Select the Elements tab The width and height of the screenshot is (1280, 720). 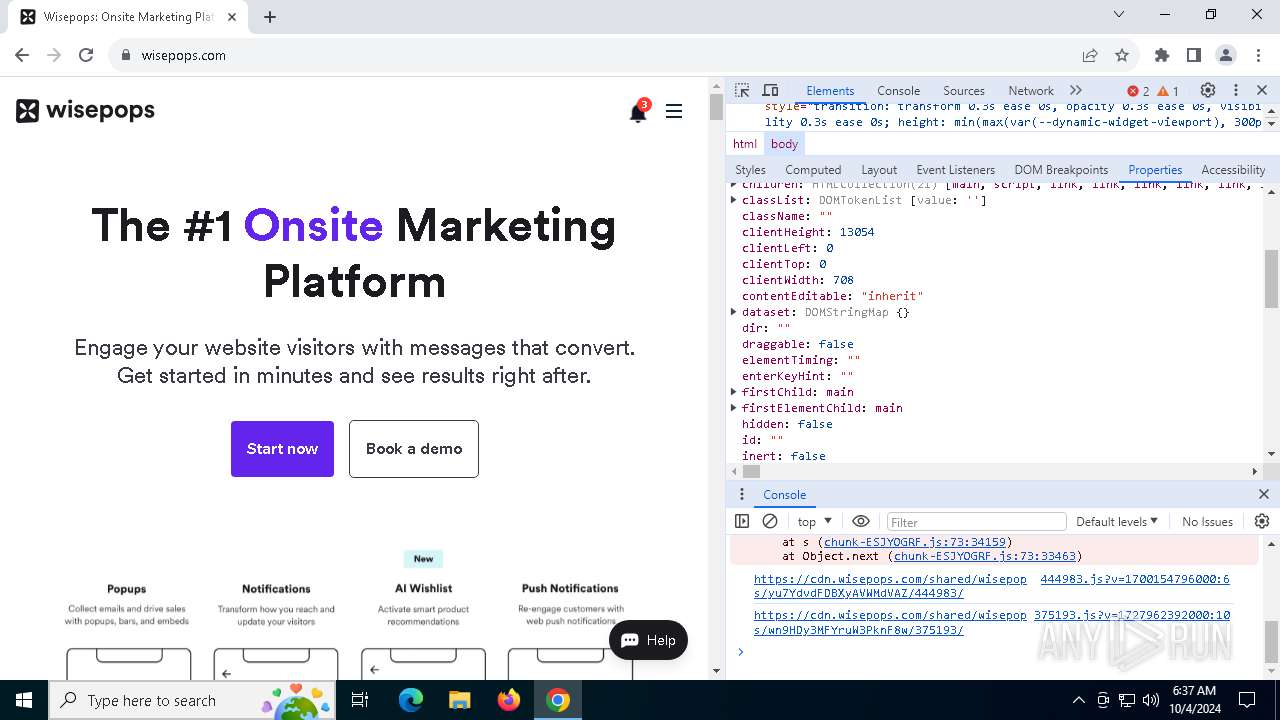[830, 90]
